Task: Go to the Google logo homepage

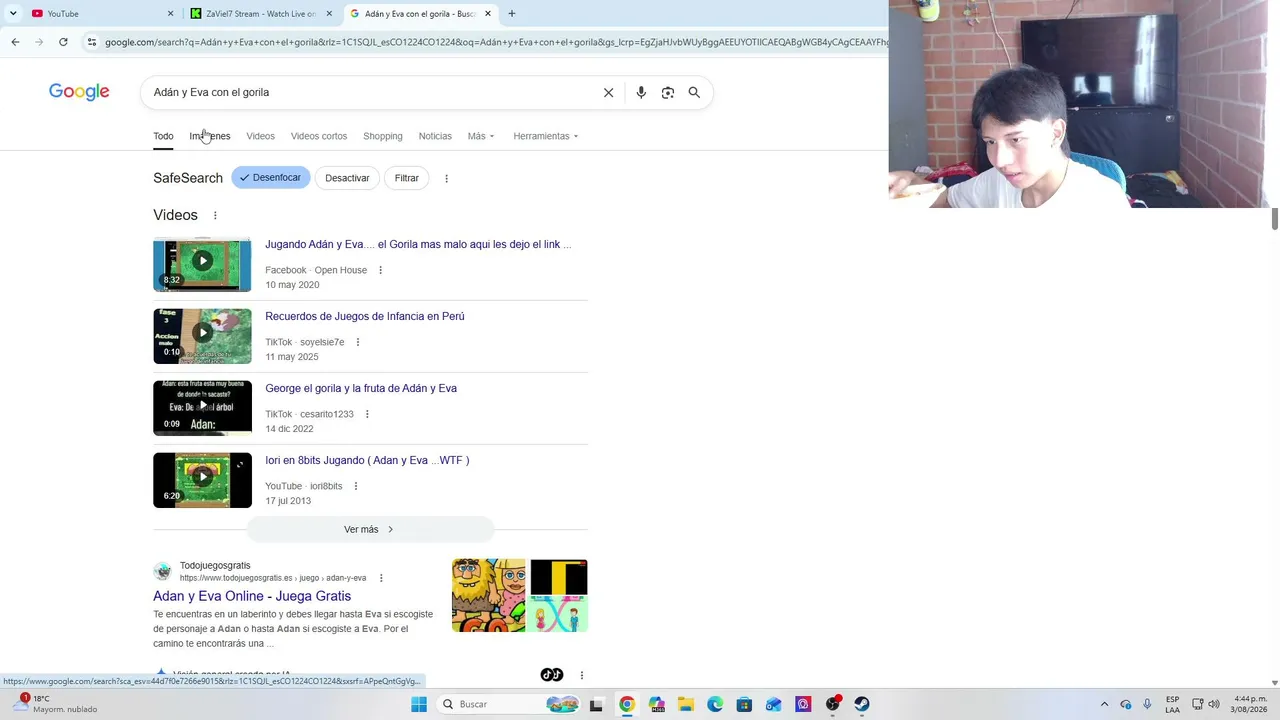Action: [x=79, y=92]
